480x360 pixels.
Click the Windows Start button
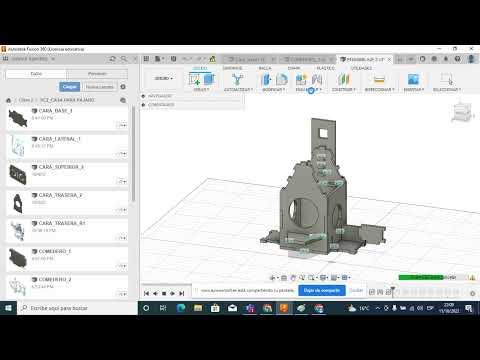point(8,308)
